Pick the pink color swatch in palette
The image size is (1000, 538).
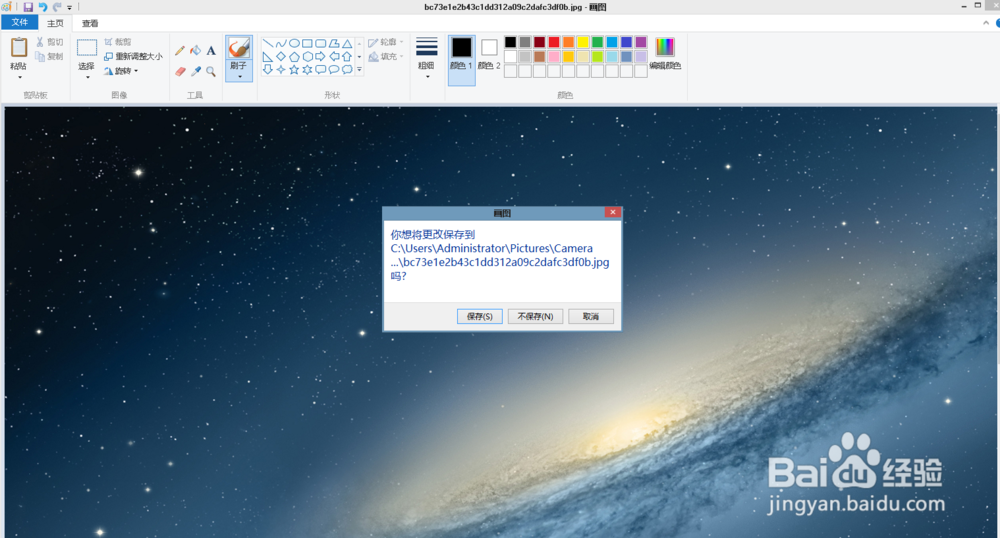(554, 57)
